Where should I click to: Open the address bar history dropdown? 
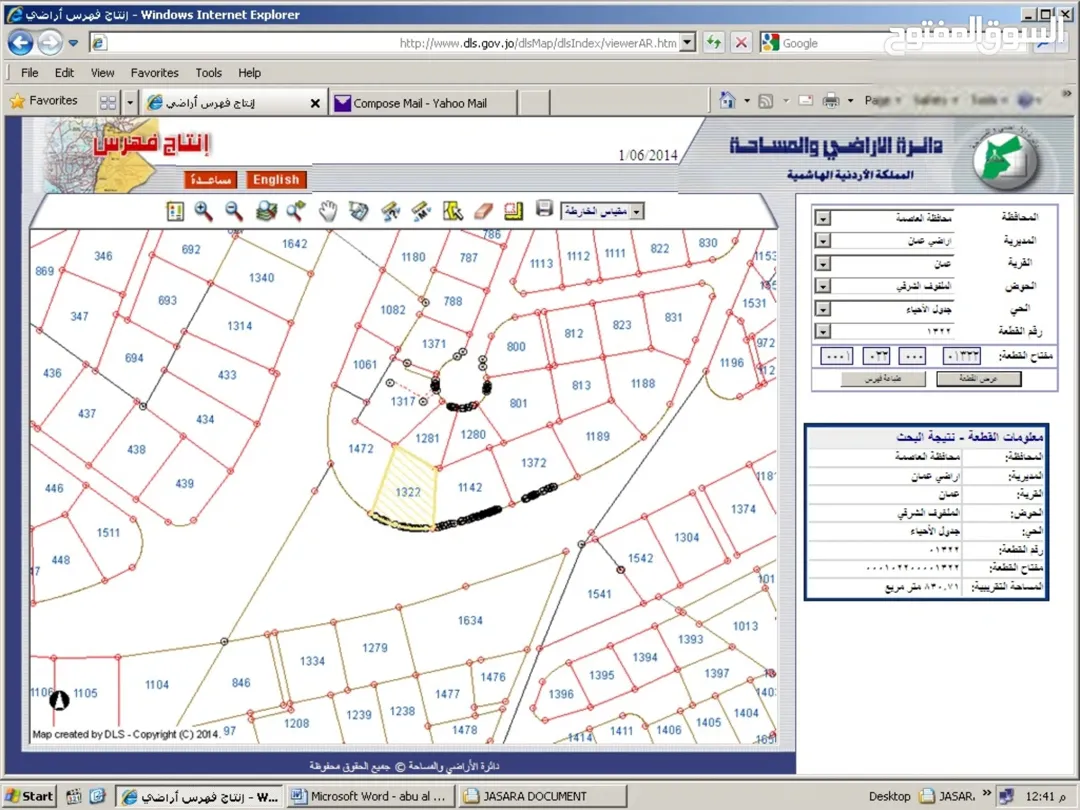click(687, 43)
